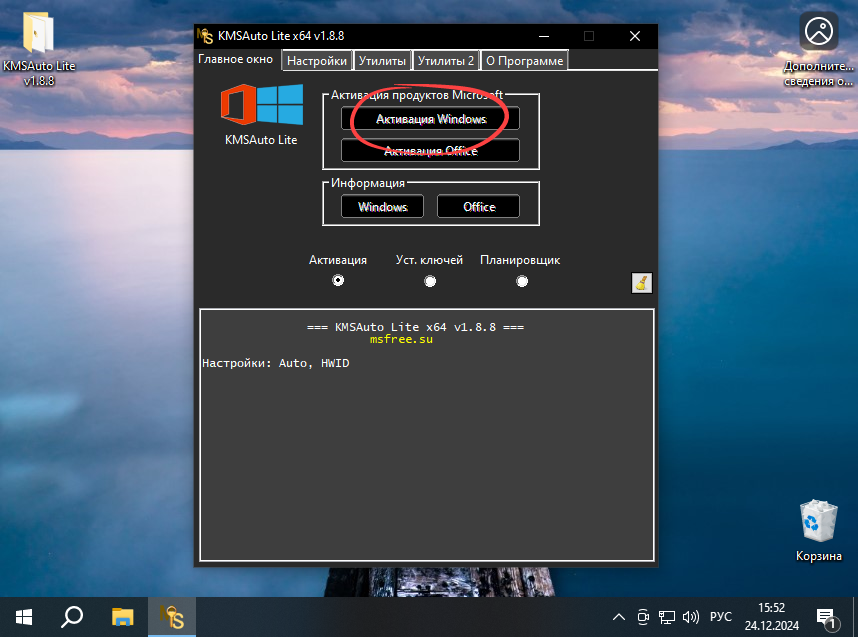Switch to the Настройки tab

(316, 60)
